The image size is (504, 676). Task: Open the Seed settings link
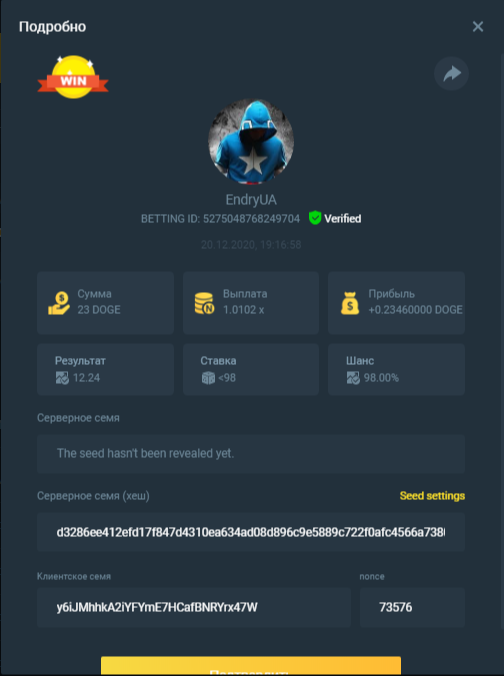[x=432, y=496]
